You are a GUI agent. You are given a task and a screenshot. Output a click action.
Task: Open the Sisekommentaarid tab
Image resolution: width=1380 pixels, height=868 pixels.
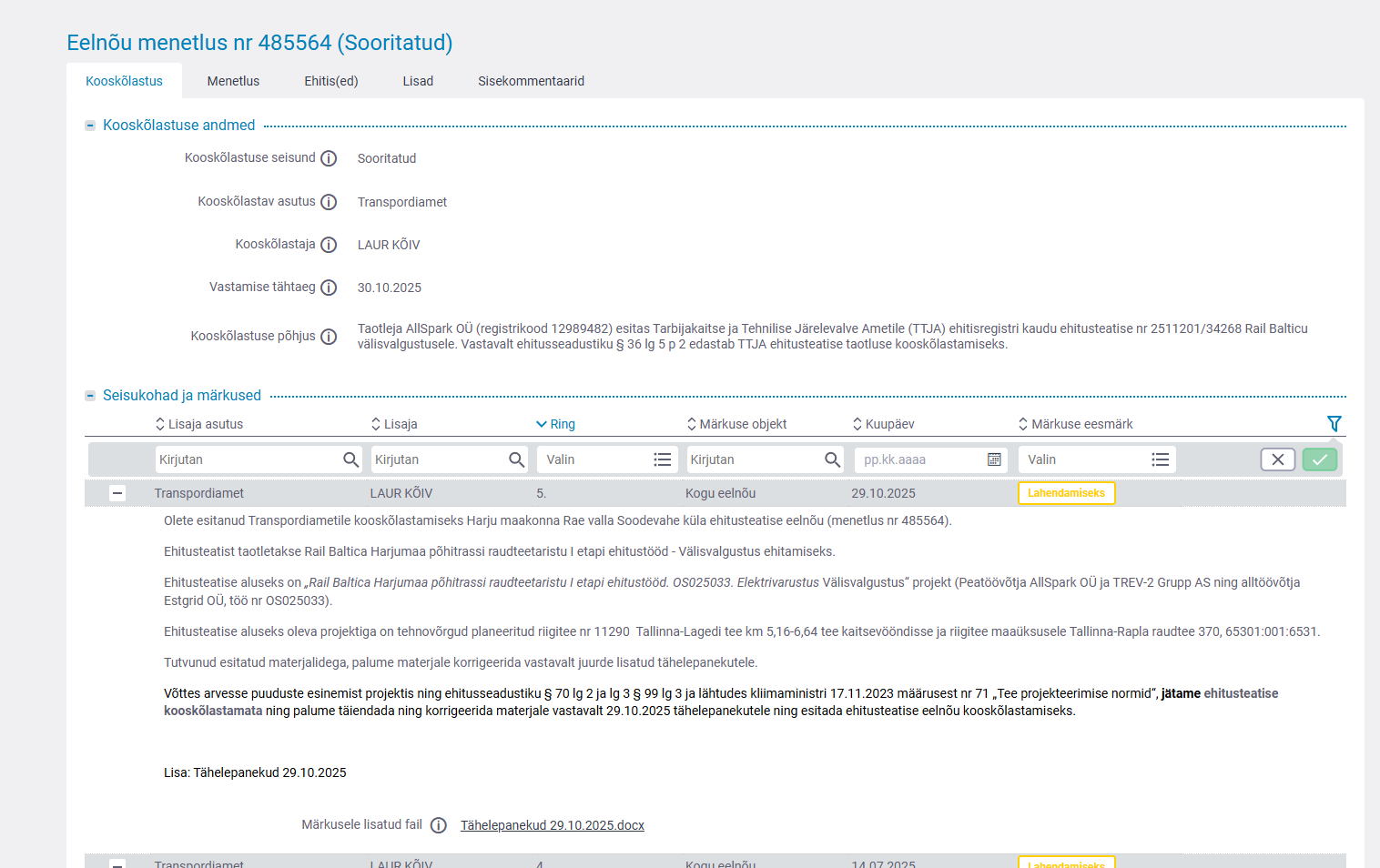pos(531,81)
